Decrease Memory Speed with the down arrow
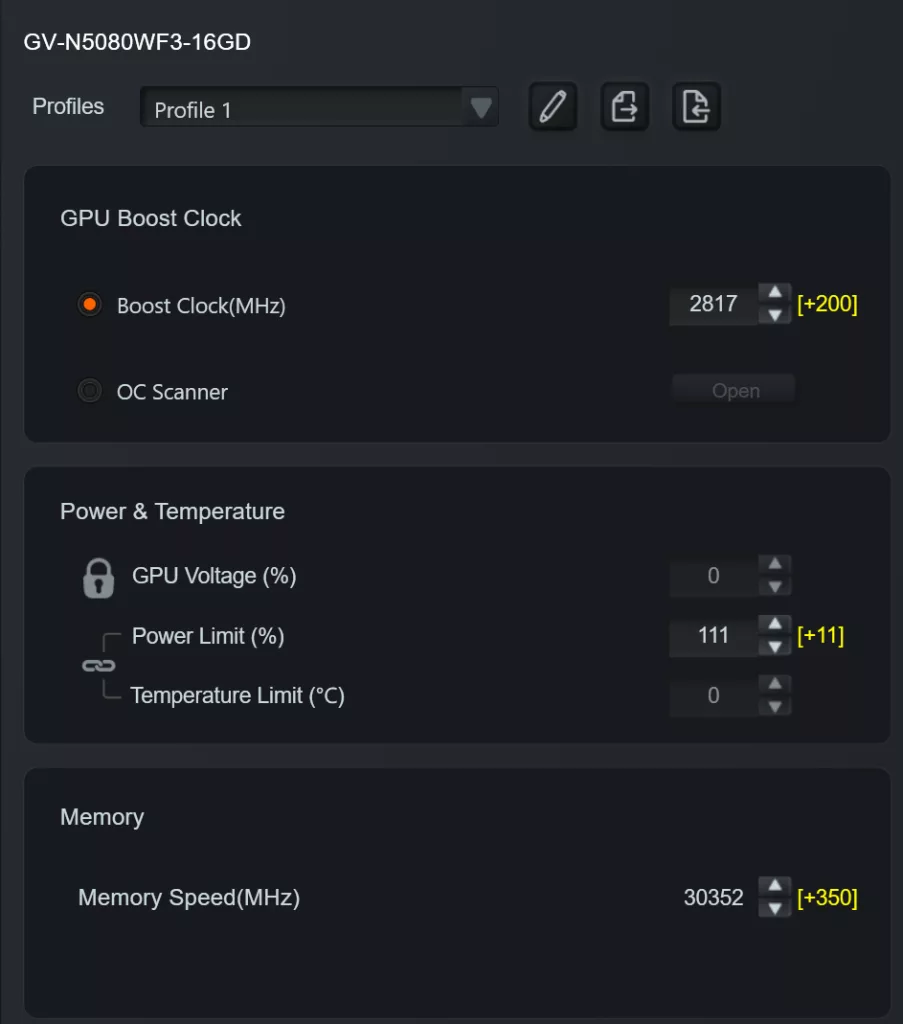Screen dimensions: 903x1024 coord(775,907)
